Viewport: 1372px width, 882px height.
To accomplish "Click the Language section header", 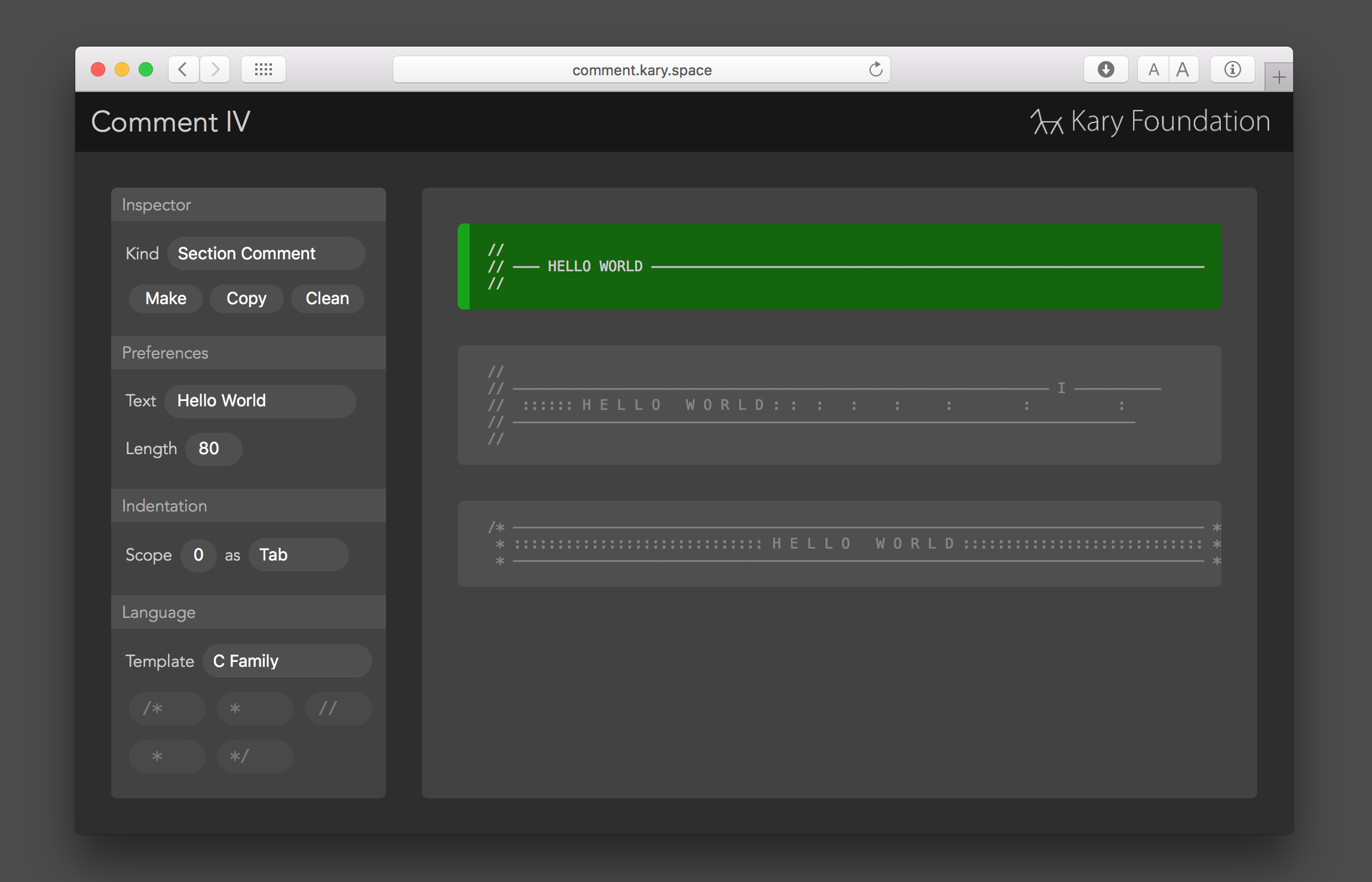I will (249, 612).
